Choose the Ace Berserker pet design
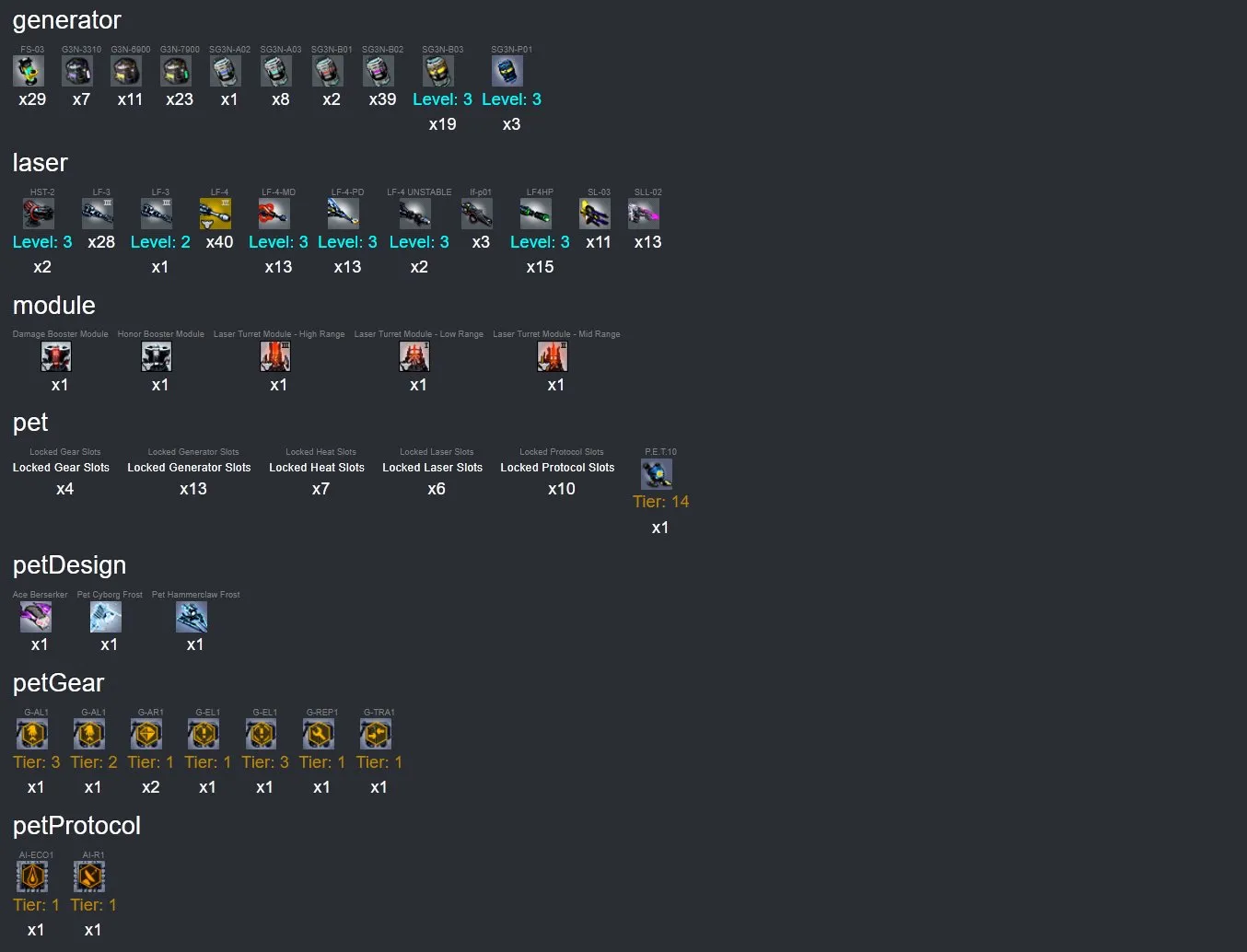Screen dimensions: 1247x952 [36, 617]
